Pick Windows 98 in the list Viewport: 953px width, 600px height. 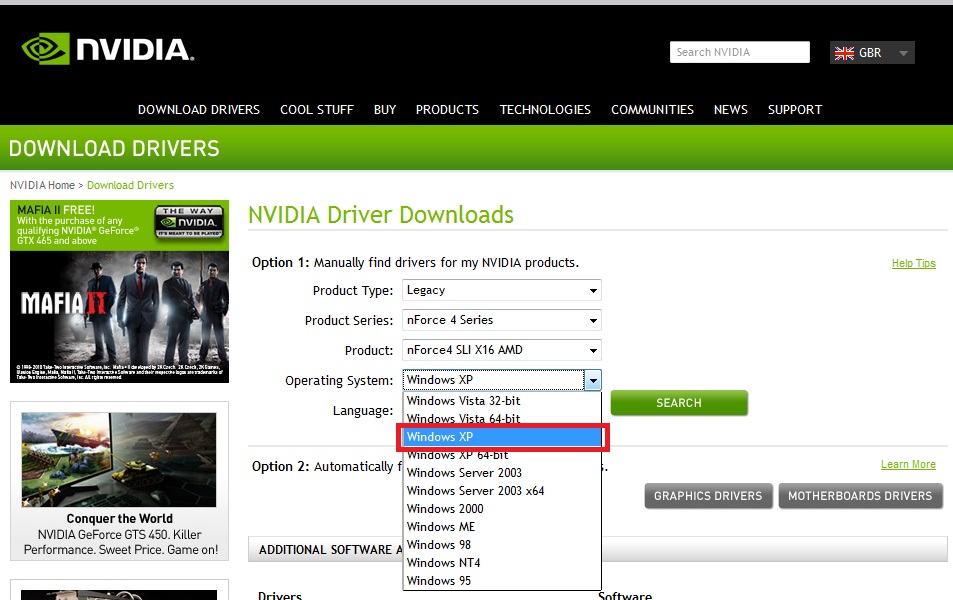pos(502,545)
